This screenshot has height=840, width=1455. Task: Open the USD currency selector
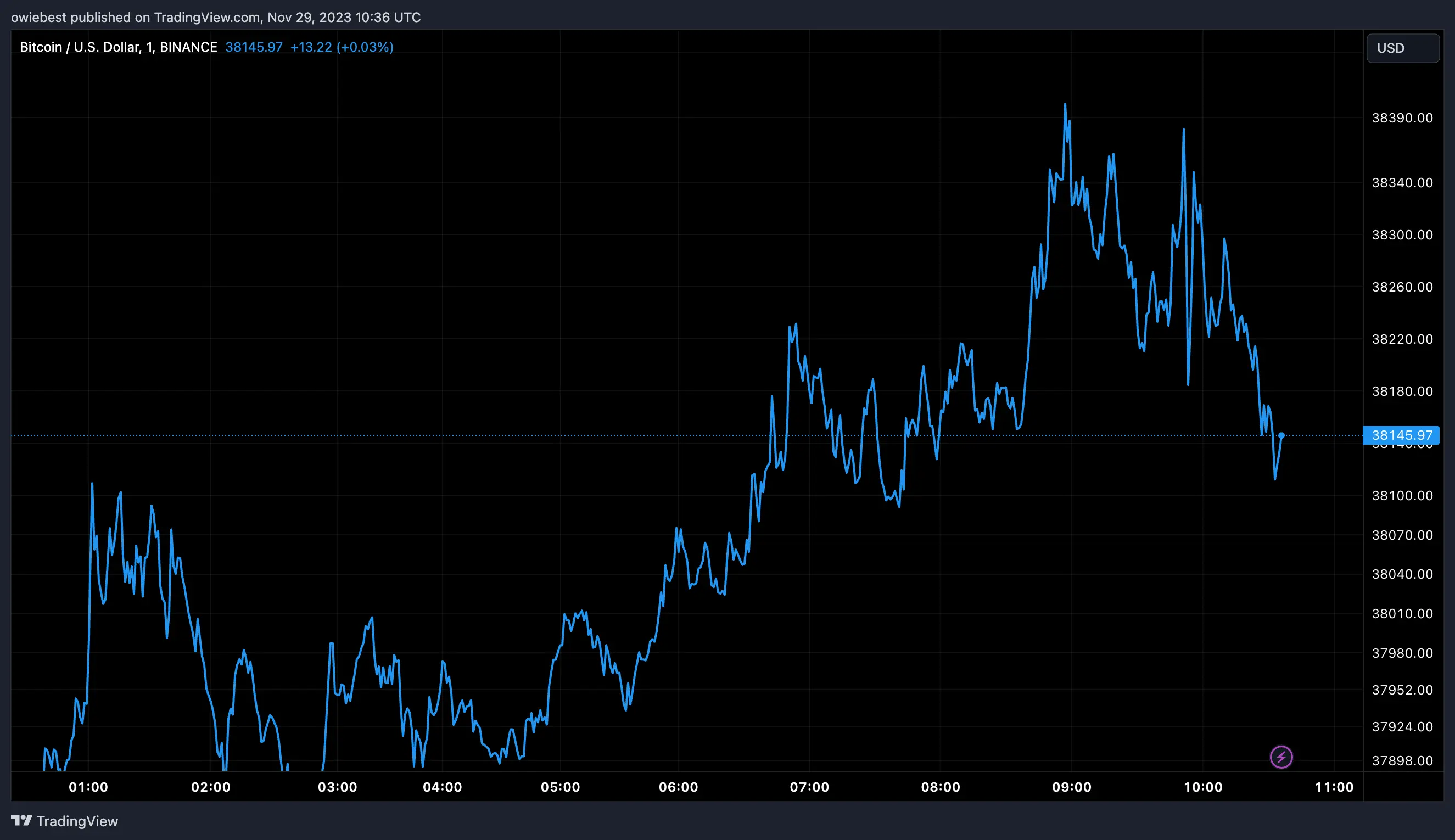(x=1402, y=48)
